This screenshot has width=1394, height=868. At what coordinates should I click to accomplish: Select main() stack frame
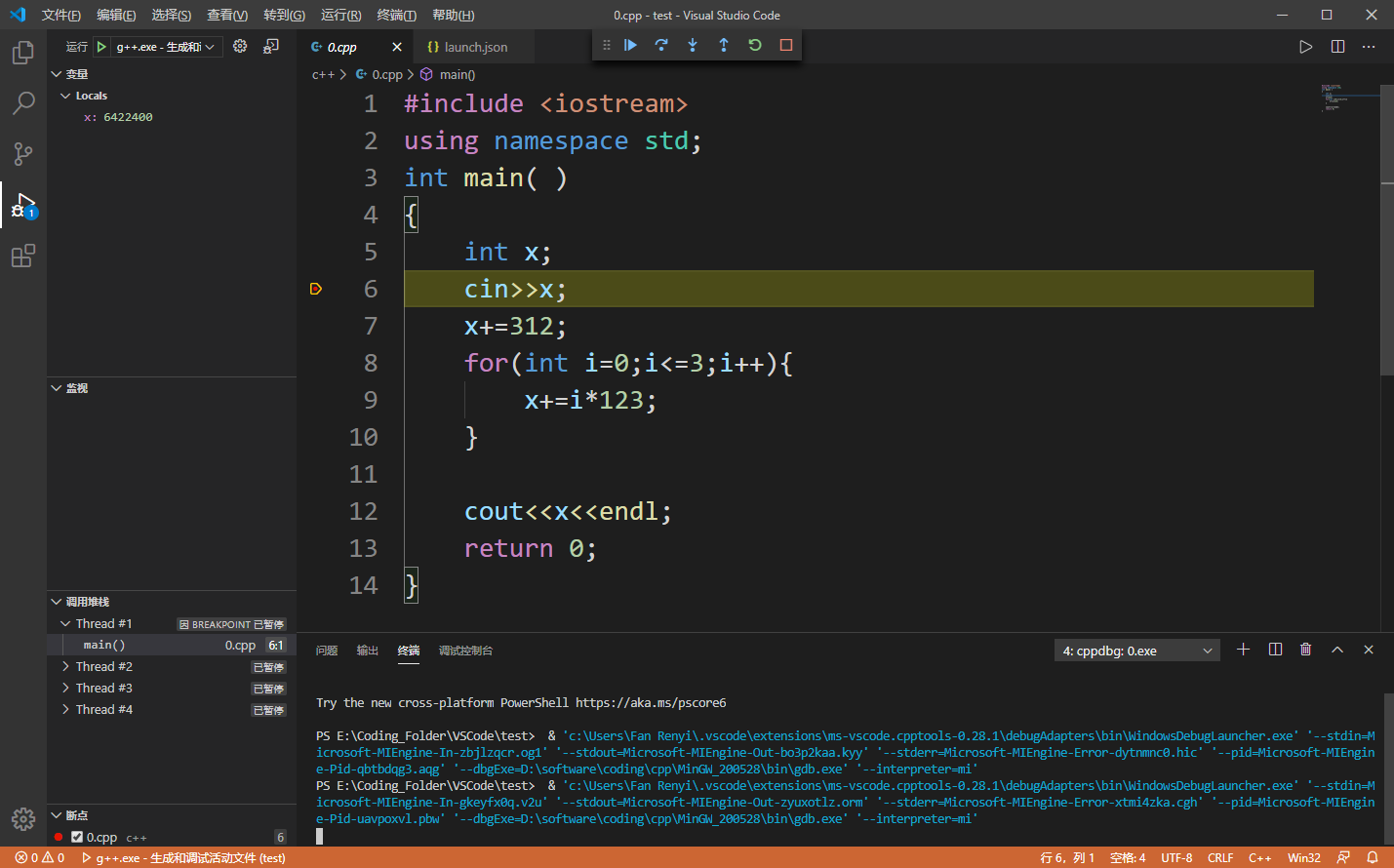coord(172,645)
